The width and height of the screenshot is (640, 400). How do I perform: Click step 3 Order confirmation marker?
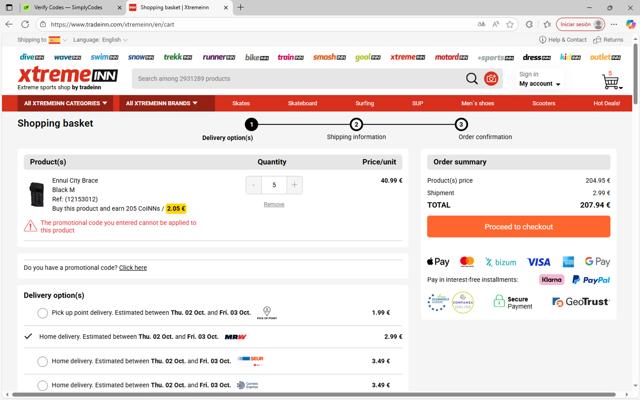(x=461, y=124)
